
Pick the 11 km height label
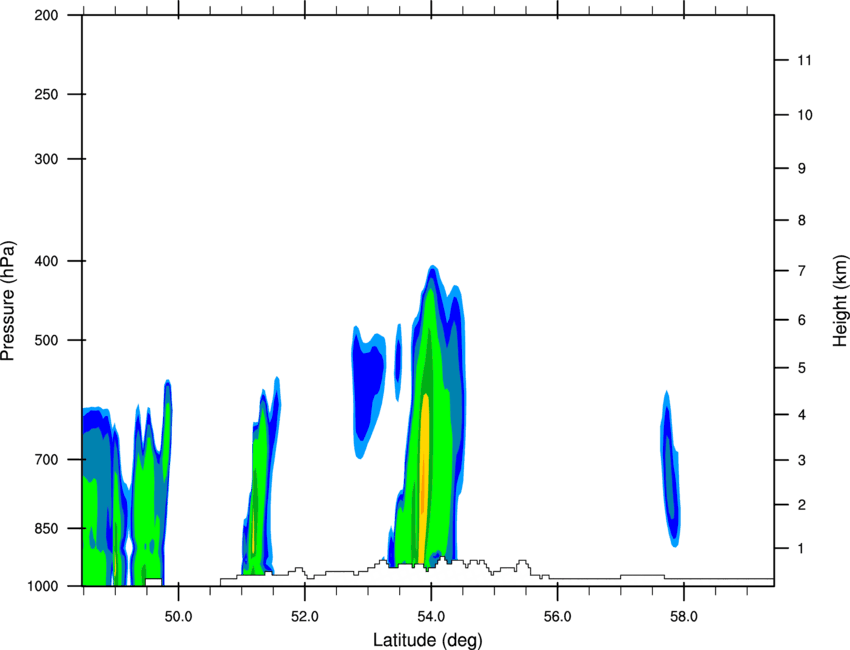click(804, 60)
